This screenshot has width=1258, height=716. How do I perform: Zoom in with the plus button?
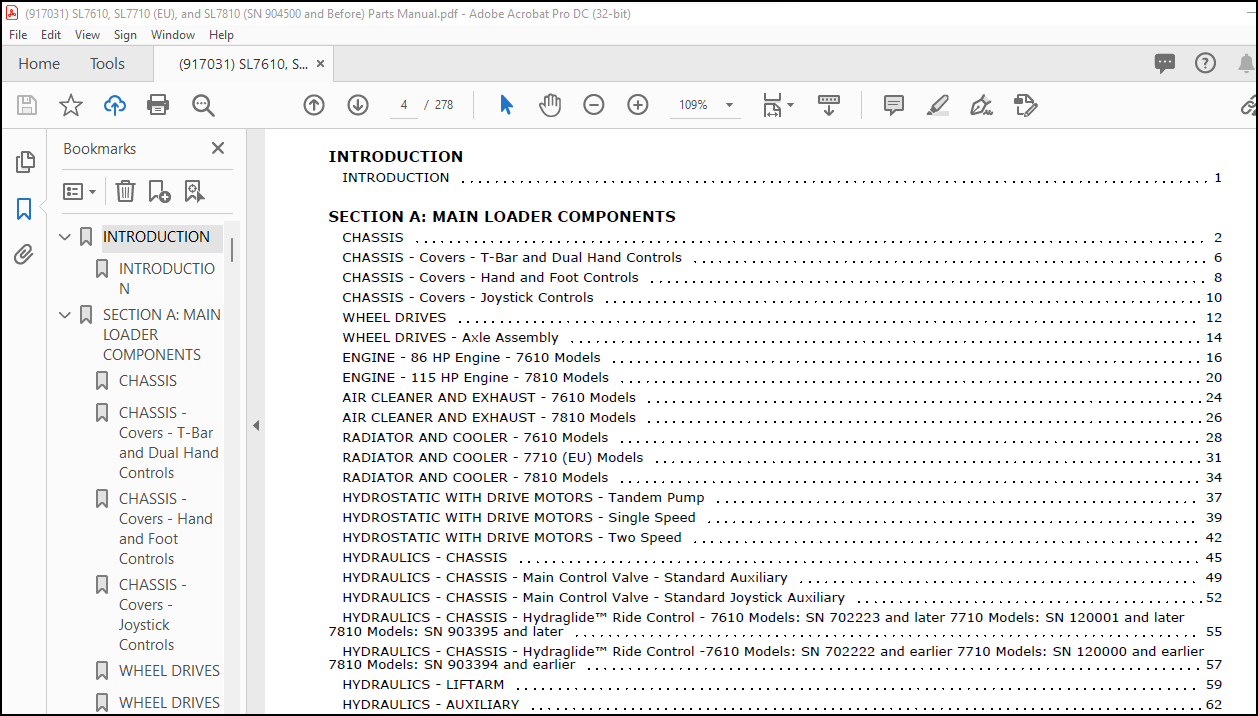638,105
